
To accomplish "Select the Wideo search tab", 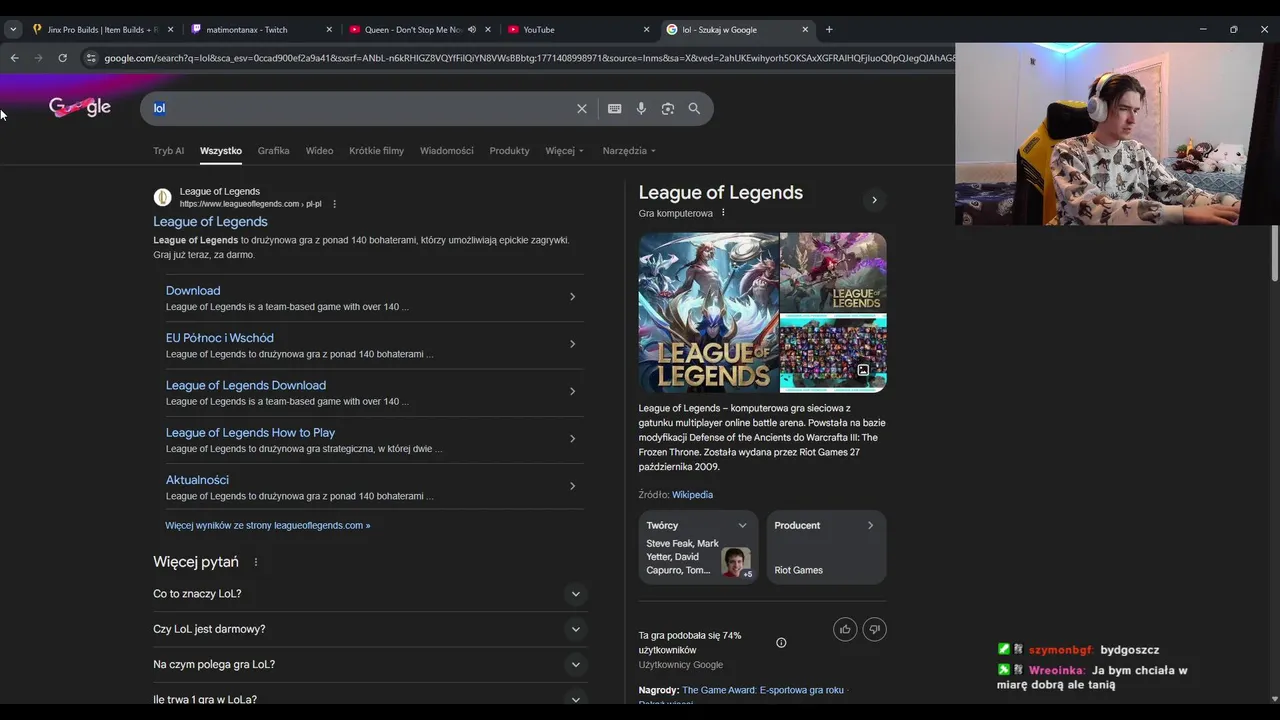I will (x=319, y=151).
